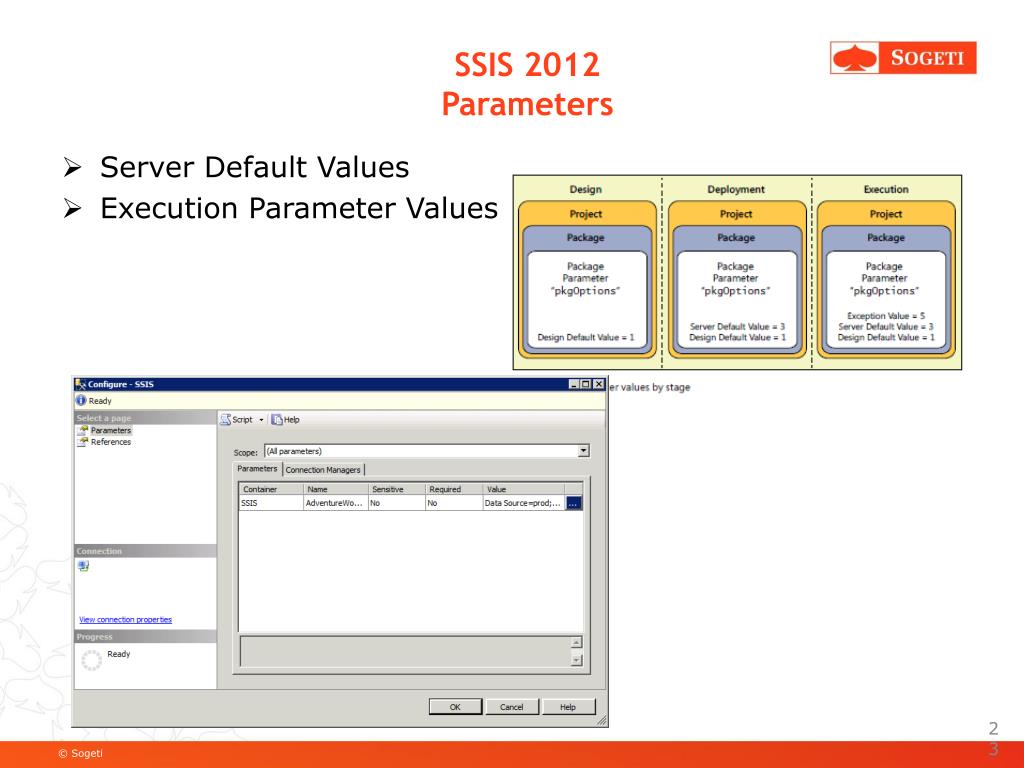Viewport: 1024px width, 768px height.
Task: Select the SSIS container cell
Action: coord(271,503)
